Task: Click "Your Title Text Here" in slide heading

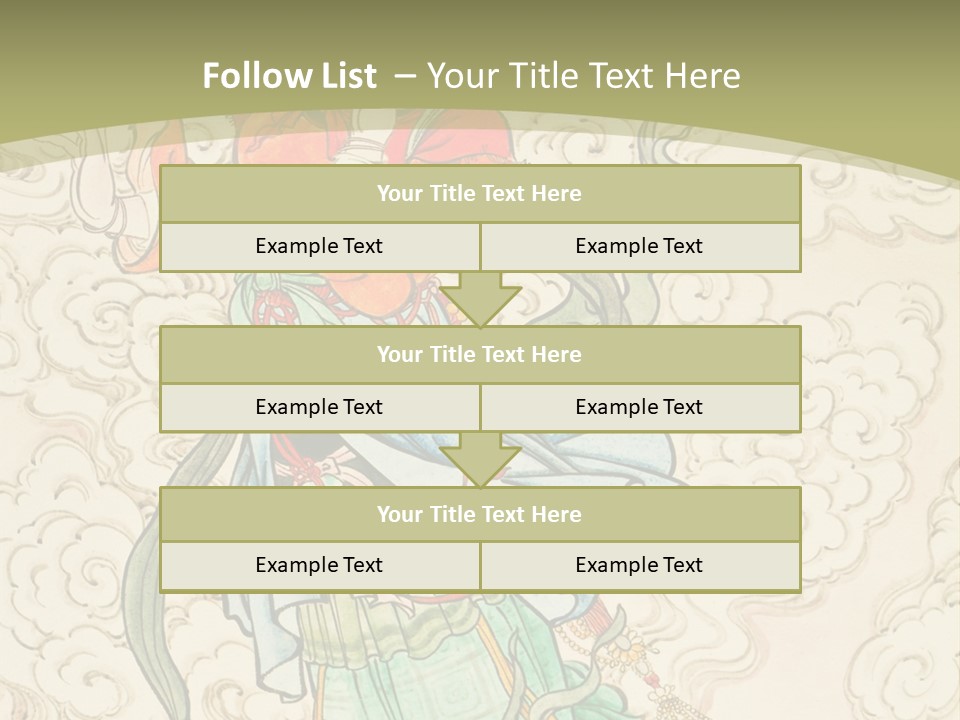Action: [x=584, y=76]
